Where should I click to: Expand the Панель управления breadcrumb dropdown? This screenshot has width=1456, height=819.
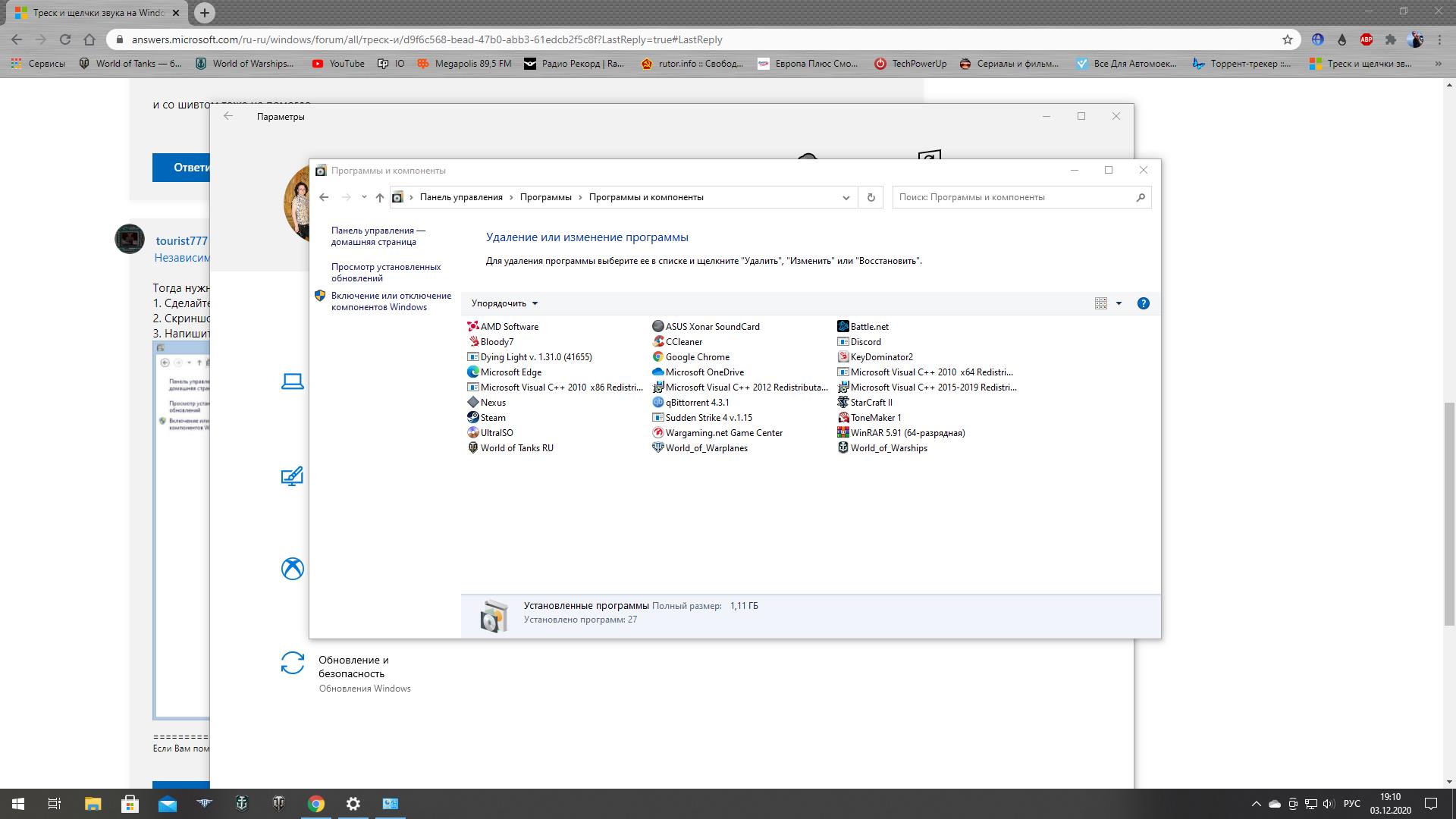click(x=512, y=197)
